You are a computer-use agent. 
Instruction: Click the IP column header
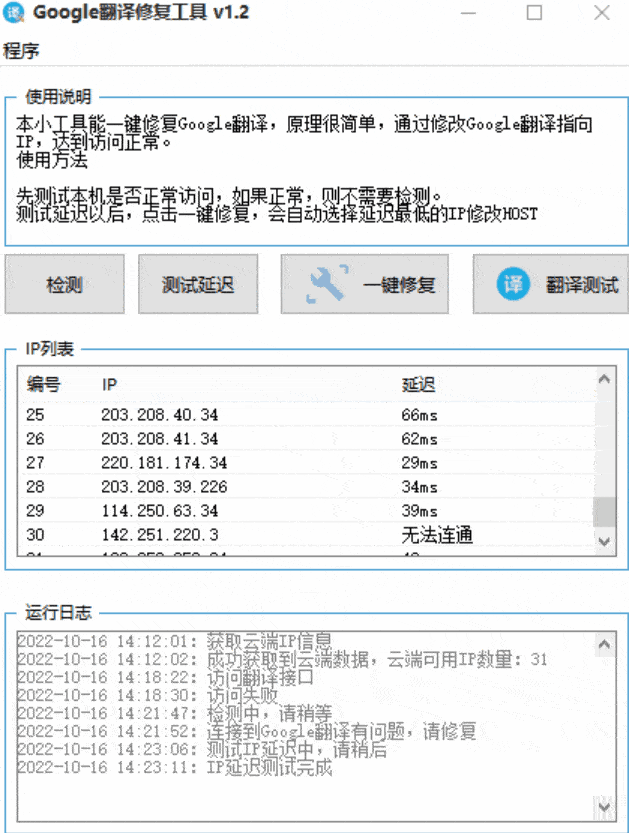pyautogui.click(x=110, y=385)
